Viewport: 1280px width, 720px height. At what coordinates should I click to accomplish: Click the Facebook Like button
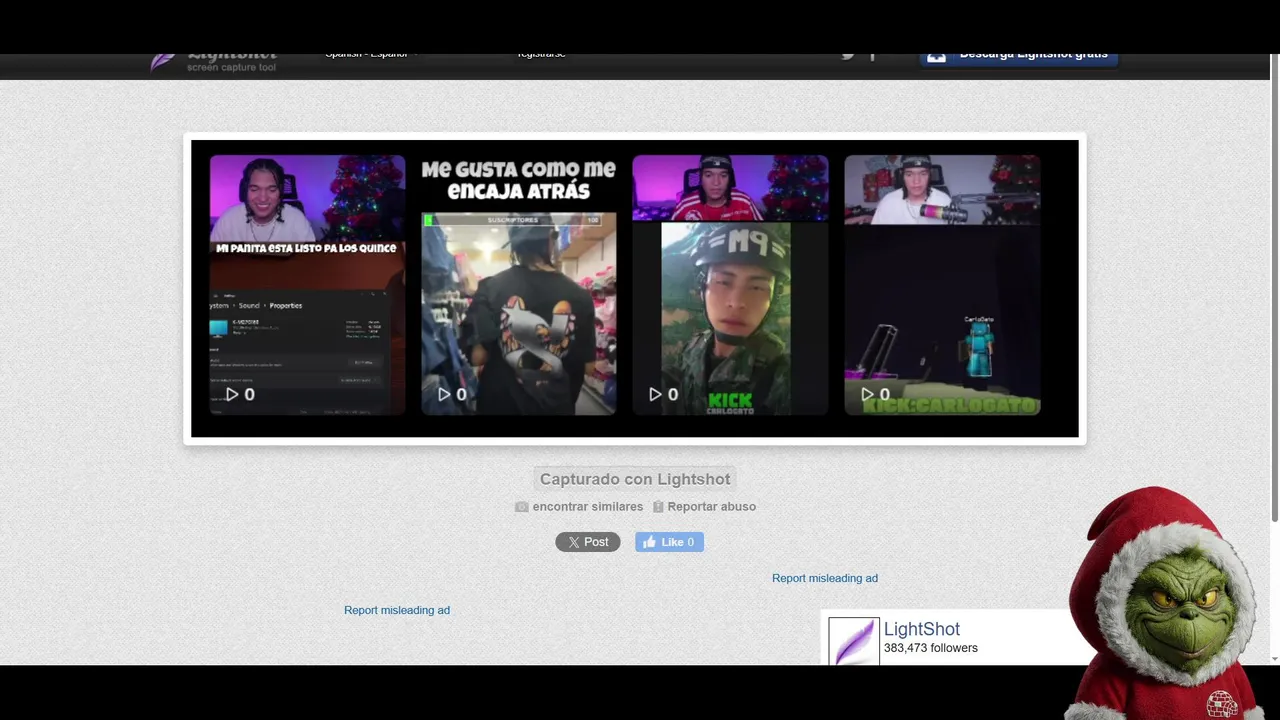click(x=669, y=542)
